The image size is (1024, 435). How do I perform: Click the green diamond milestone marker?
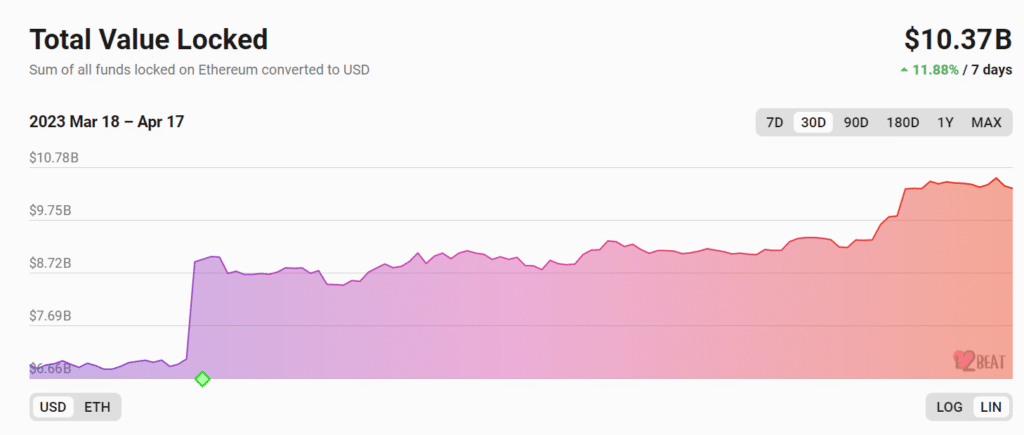pos(202,379)
